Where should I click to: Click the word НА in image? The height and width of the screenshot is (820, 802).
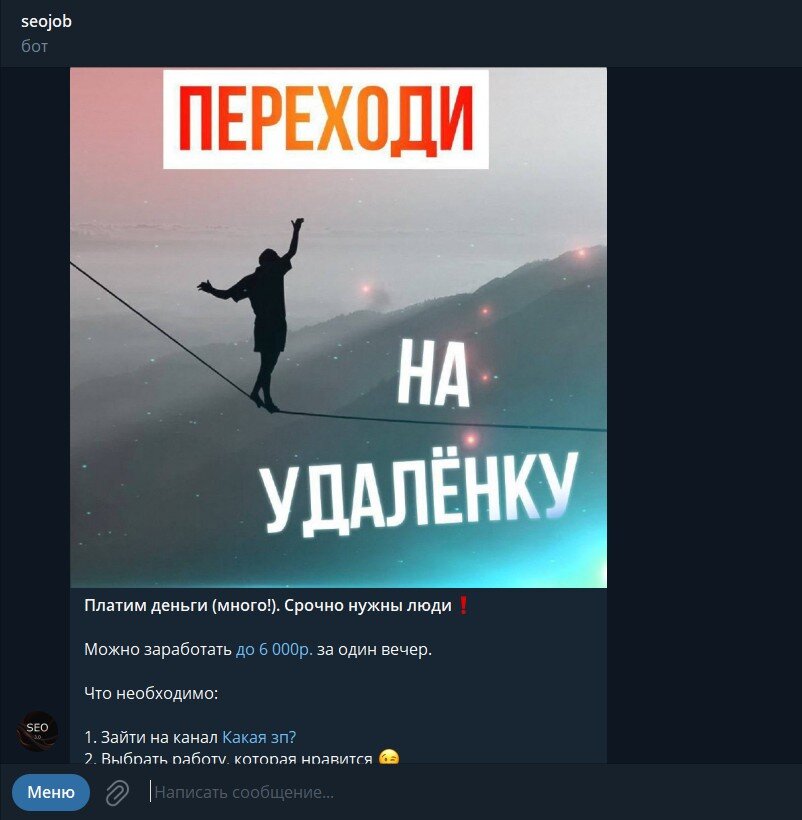point(433,374)
